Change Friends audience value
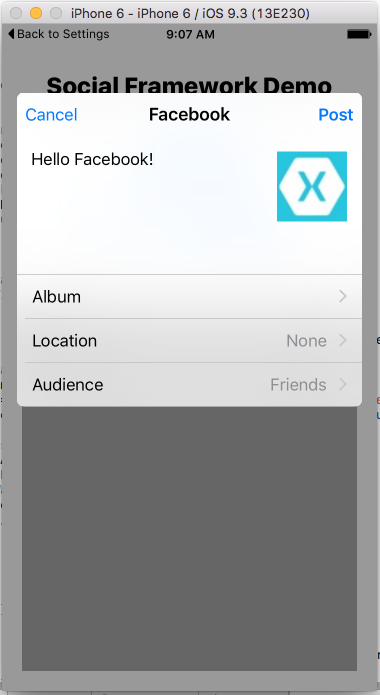This screenshot has width=380, height=695. click(298, 385)
